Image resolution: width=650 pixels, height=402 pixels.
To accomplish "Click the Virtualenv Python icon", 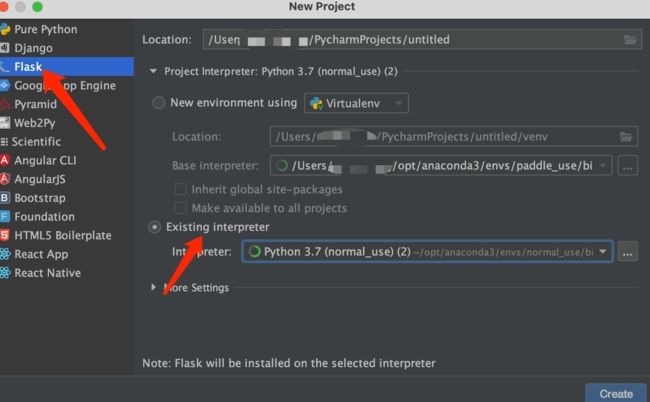I will click(x=316, y=103).
